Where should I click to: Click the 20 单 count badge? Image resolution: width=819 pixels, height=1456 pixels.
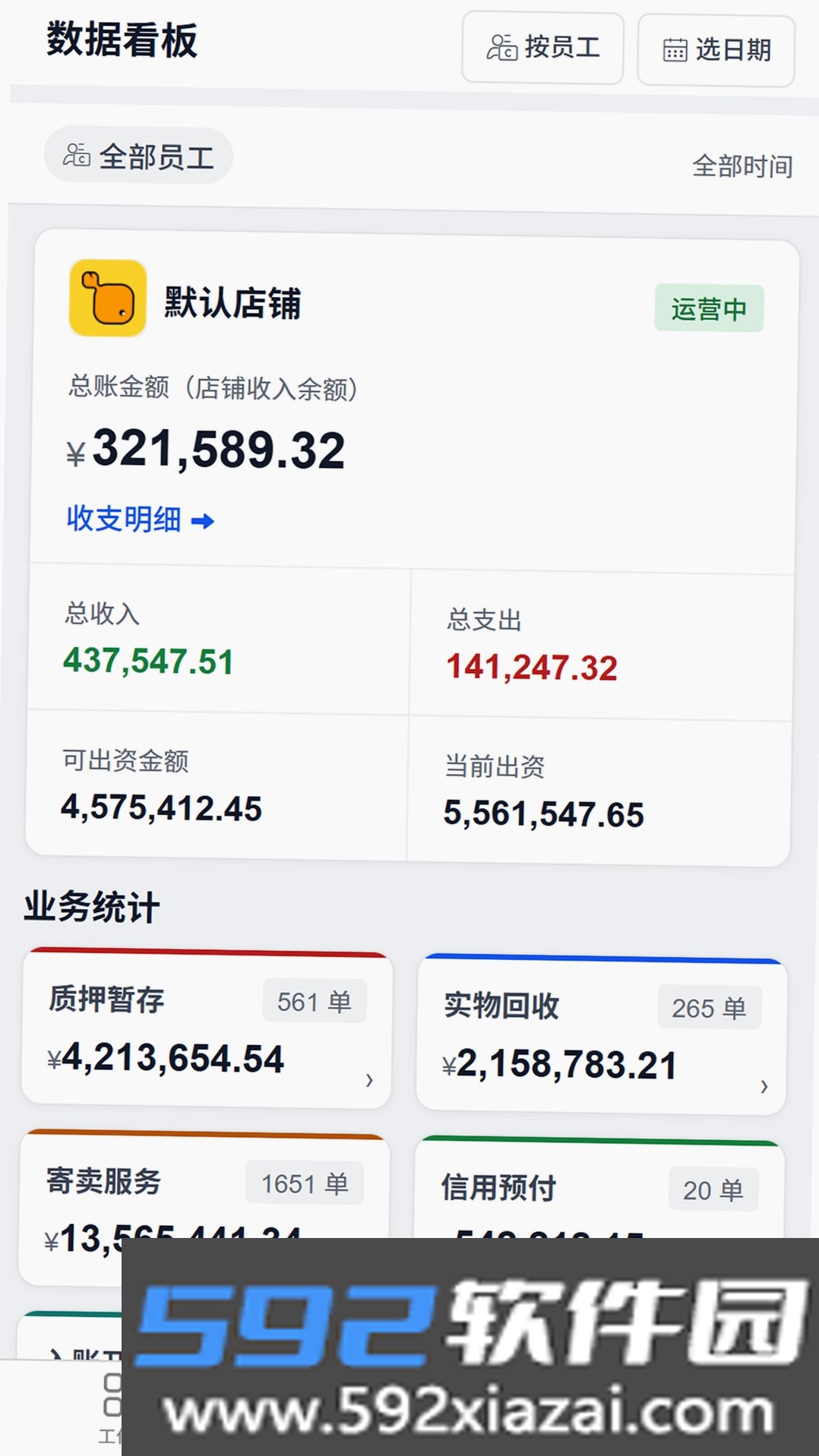(x=713, y=1189)
